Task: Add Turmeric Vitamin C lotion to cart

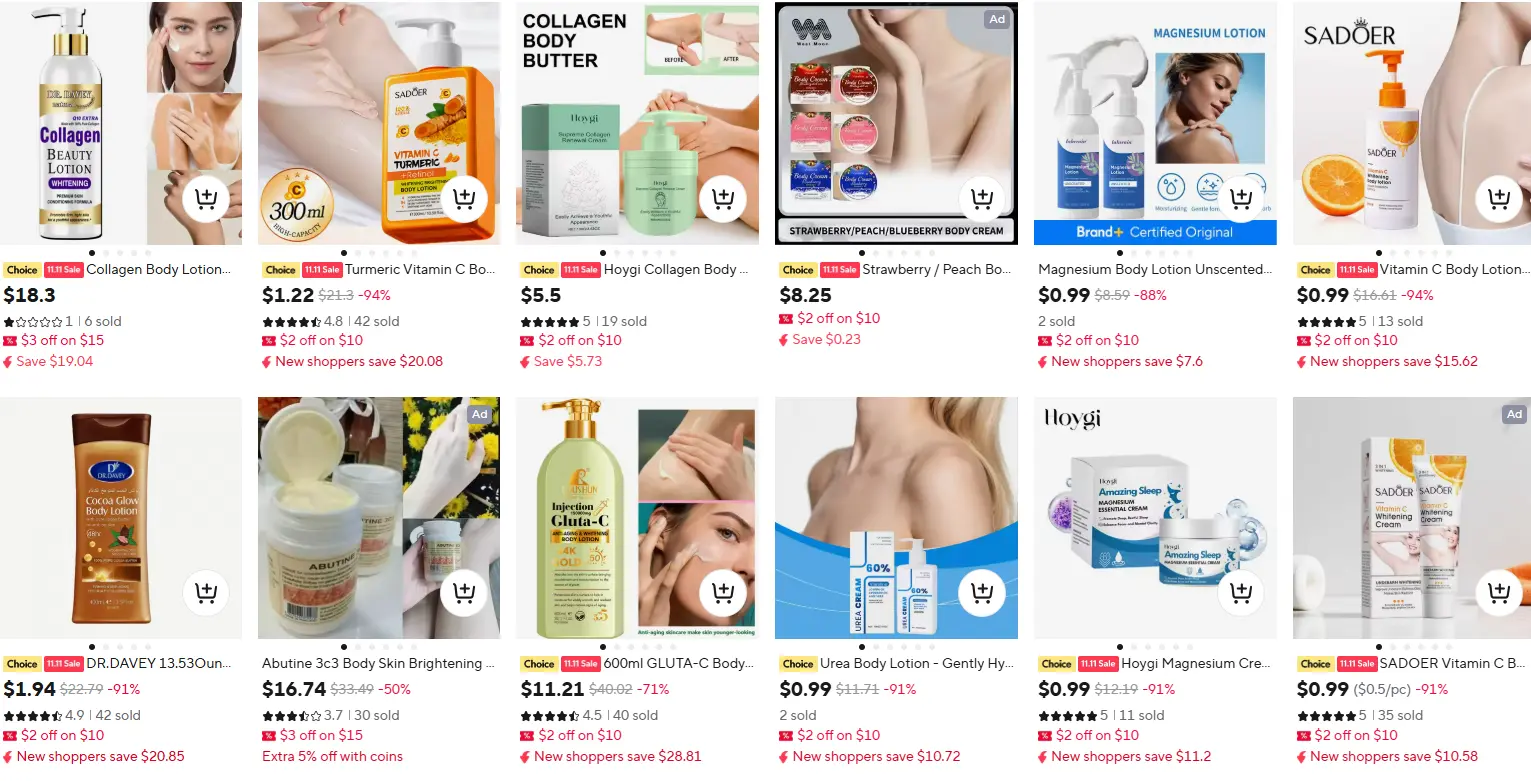Action: point(464,199)
